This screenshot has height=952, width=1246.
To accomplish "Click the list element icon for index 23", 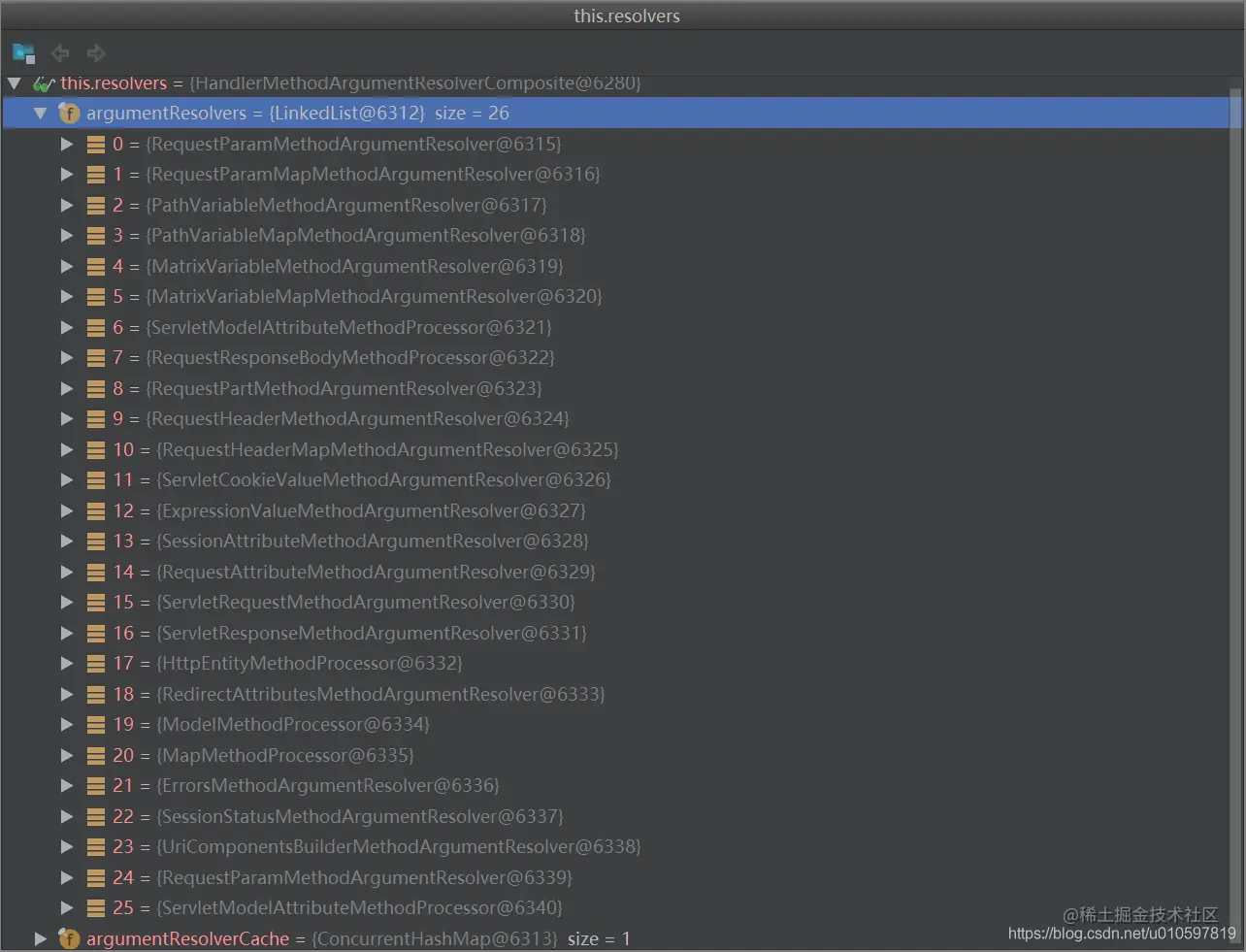I will pos(96,847).
